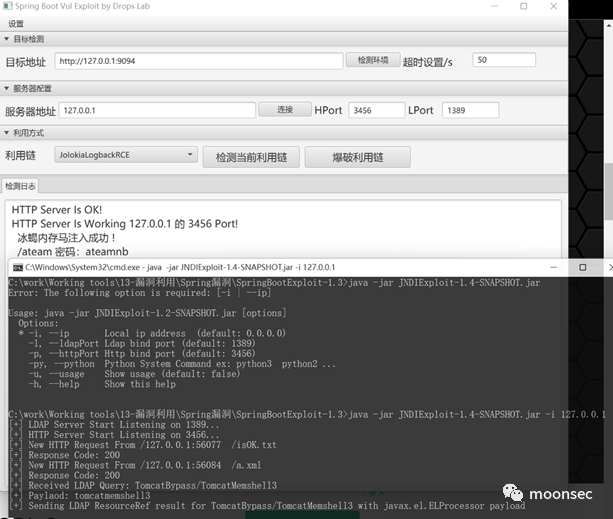613x519 pixels.
Task: Collapse the 目标检测 section
Action: coord(6,39)
